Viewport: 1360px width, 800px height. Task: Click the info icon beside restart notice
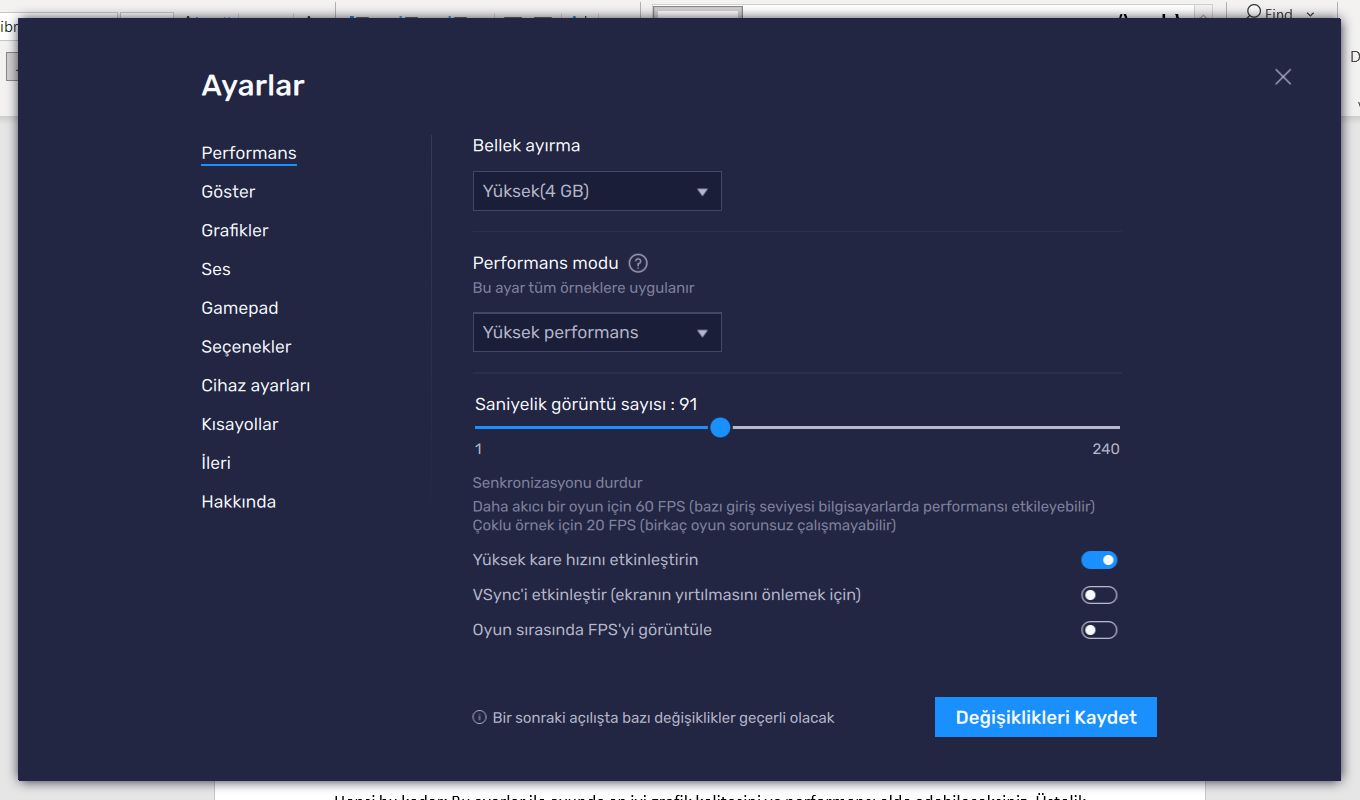tap(480, 717)
